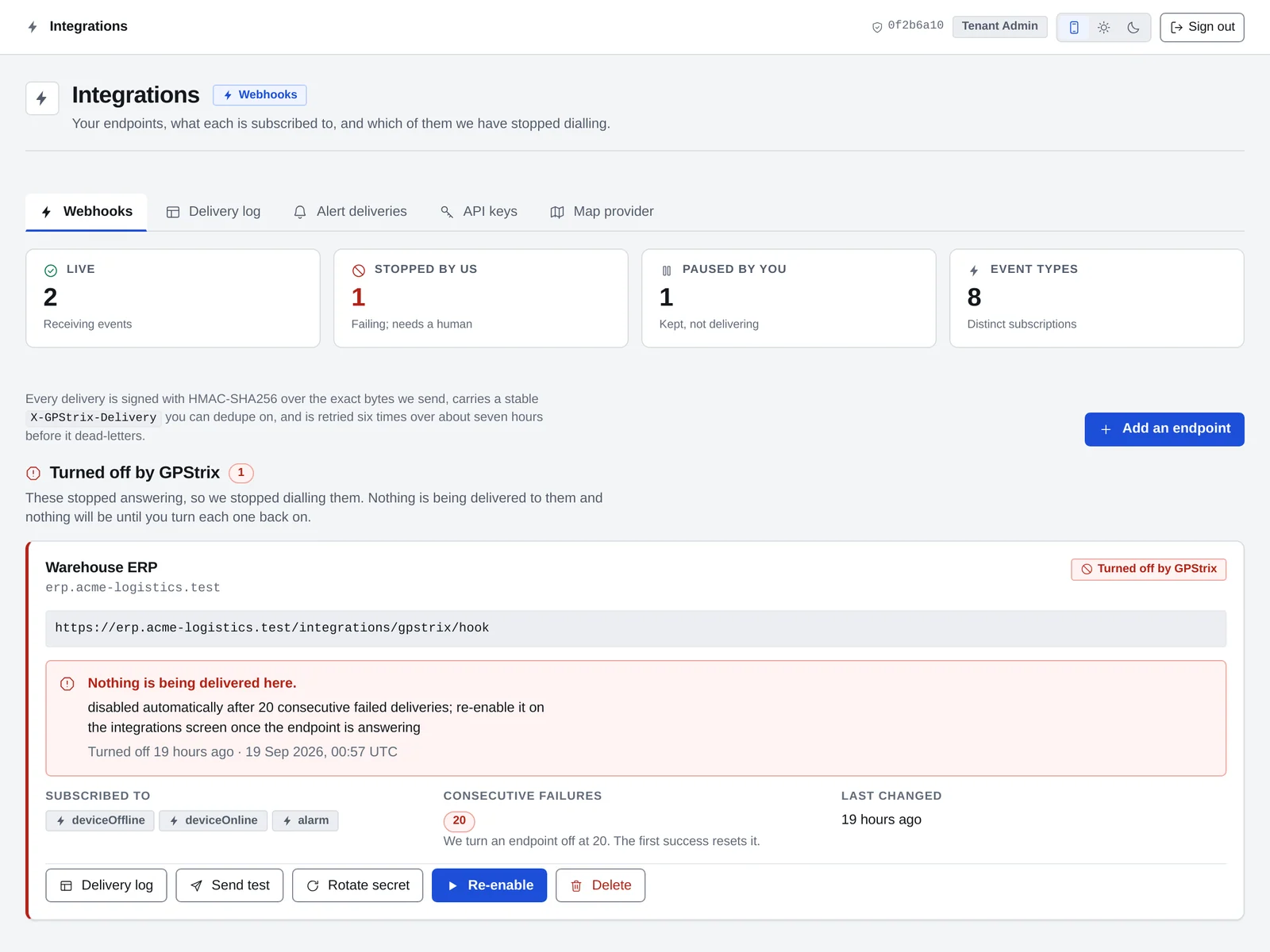Select the system theme device icon

click(x=1074, y=27)
